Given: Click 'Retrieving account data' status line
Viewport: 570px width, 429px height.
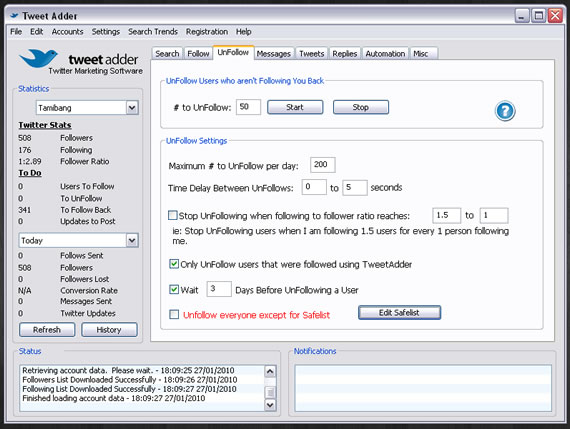Looking at the screenshot, I should pos(128,370).
